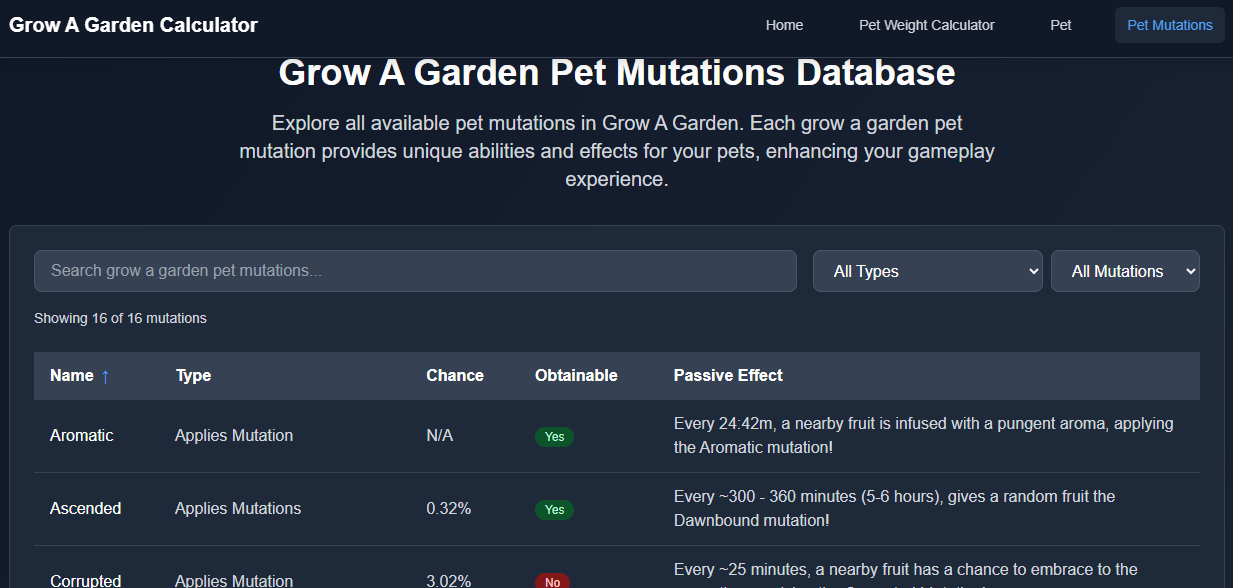The height and width of the screenshot is (588, 1233).
Task: Click the Name column sort arrow
Action: [x=107, y=375]
